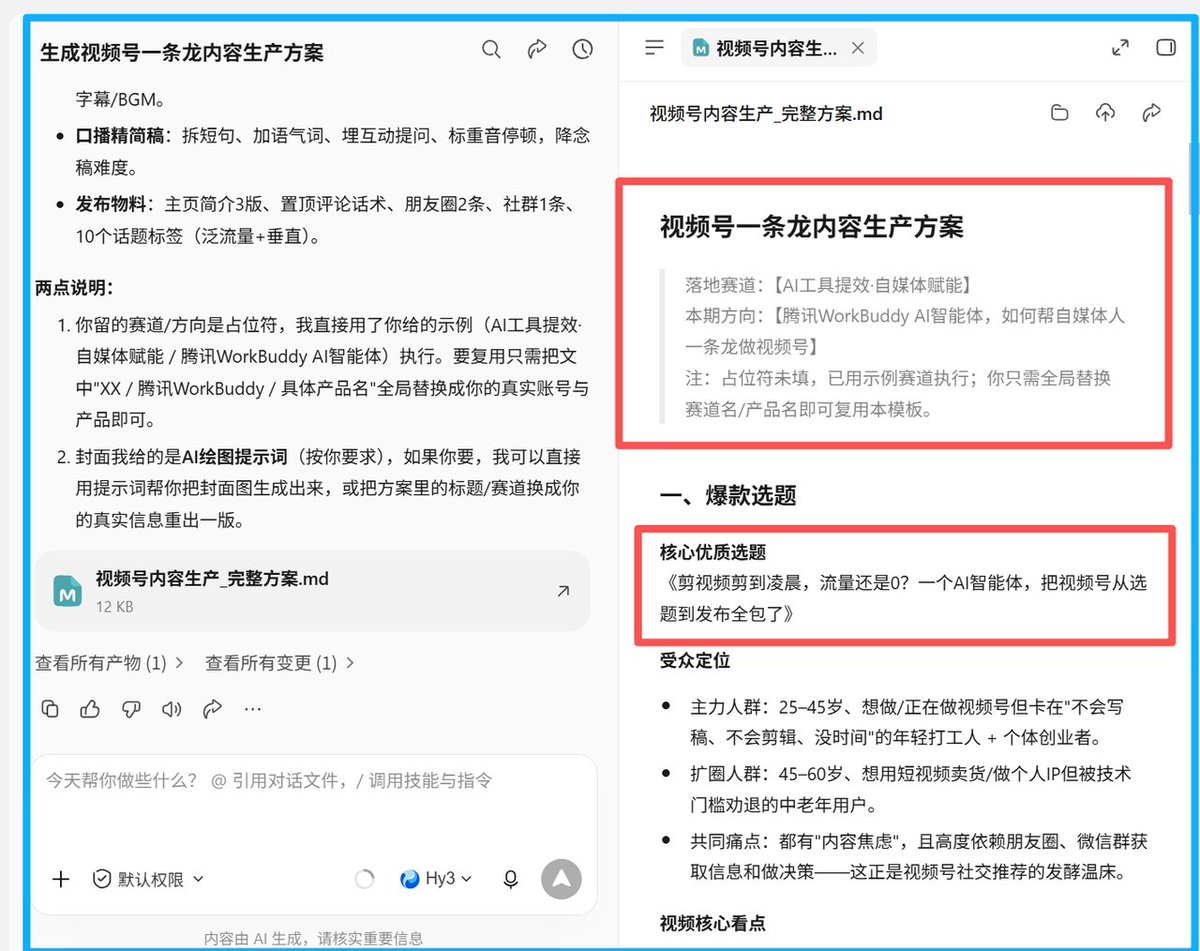Share the 视频号内容生产_完整方案.md document
The height and width of the screenshot is (951, 1200).
pos(1151,113)
